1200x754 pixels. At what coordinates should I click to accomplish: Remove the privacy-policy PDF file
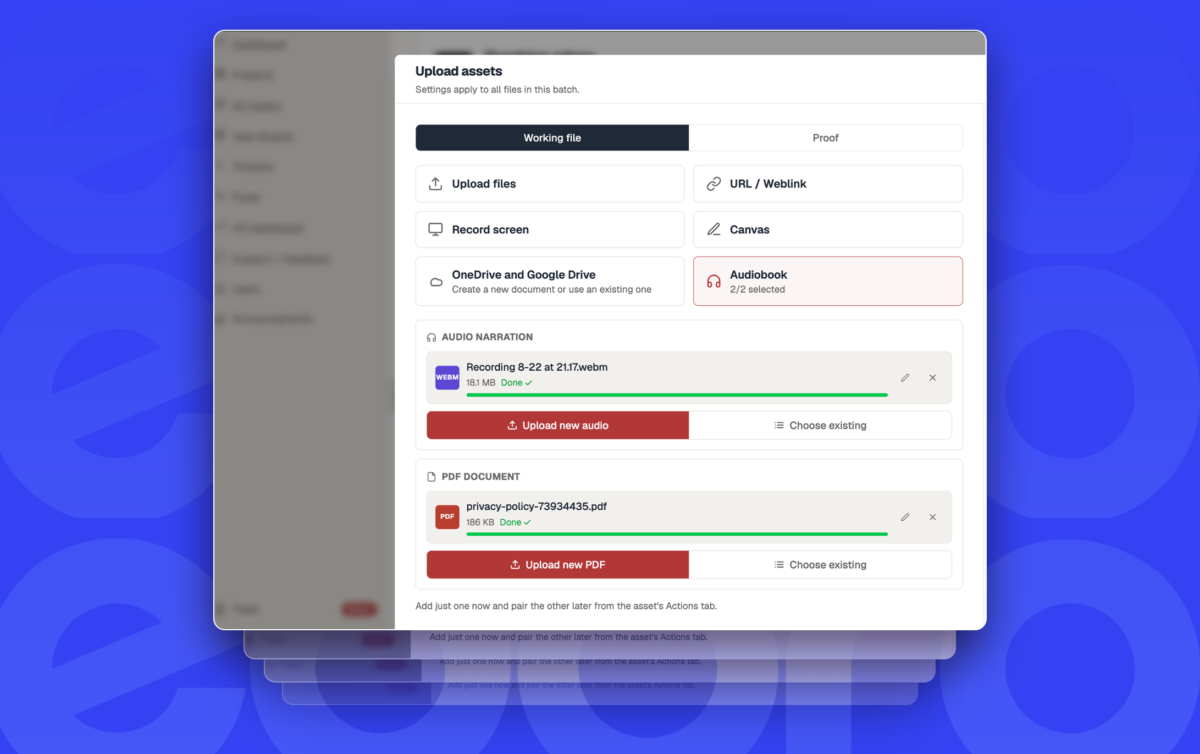click(x=933, y=517)
